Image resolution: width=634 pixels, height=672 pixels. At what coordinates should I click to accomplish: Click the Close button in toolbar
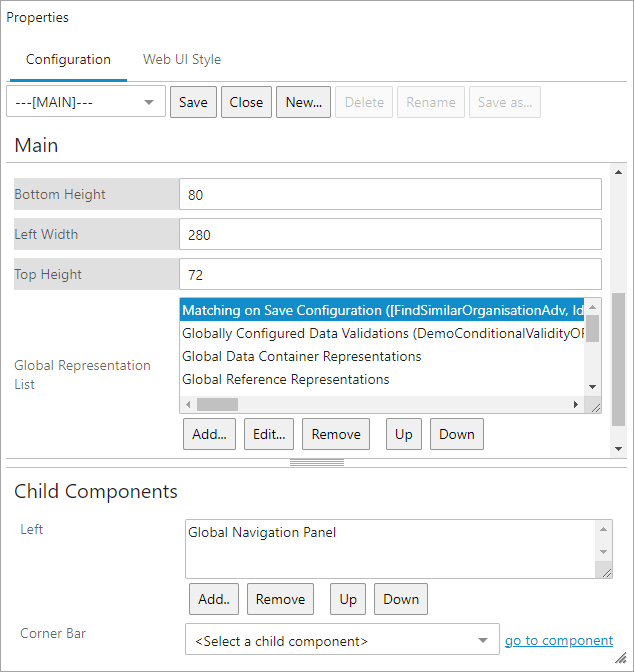[x=246, y=102]
